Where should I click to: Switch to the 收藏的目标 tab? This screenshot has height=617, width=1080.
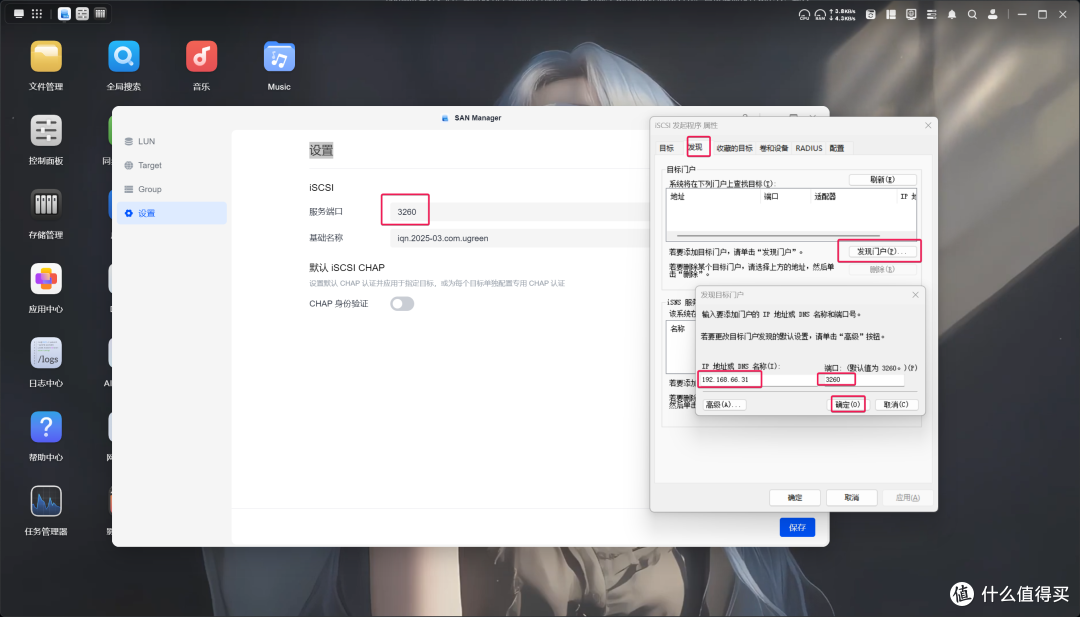pos(734,148)
